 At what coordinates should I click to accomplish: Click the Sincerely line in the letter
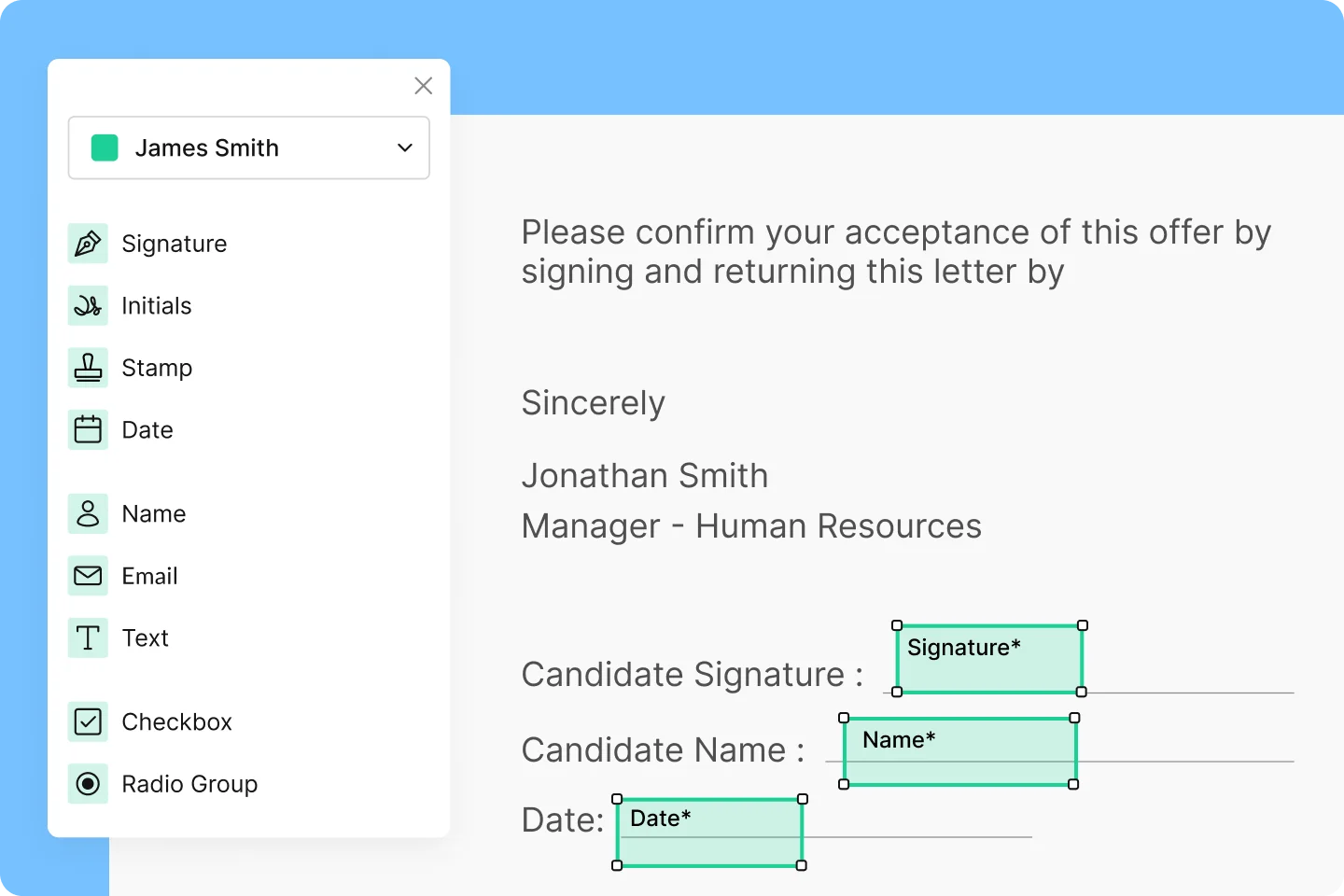594,402
